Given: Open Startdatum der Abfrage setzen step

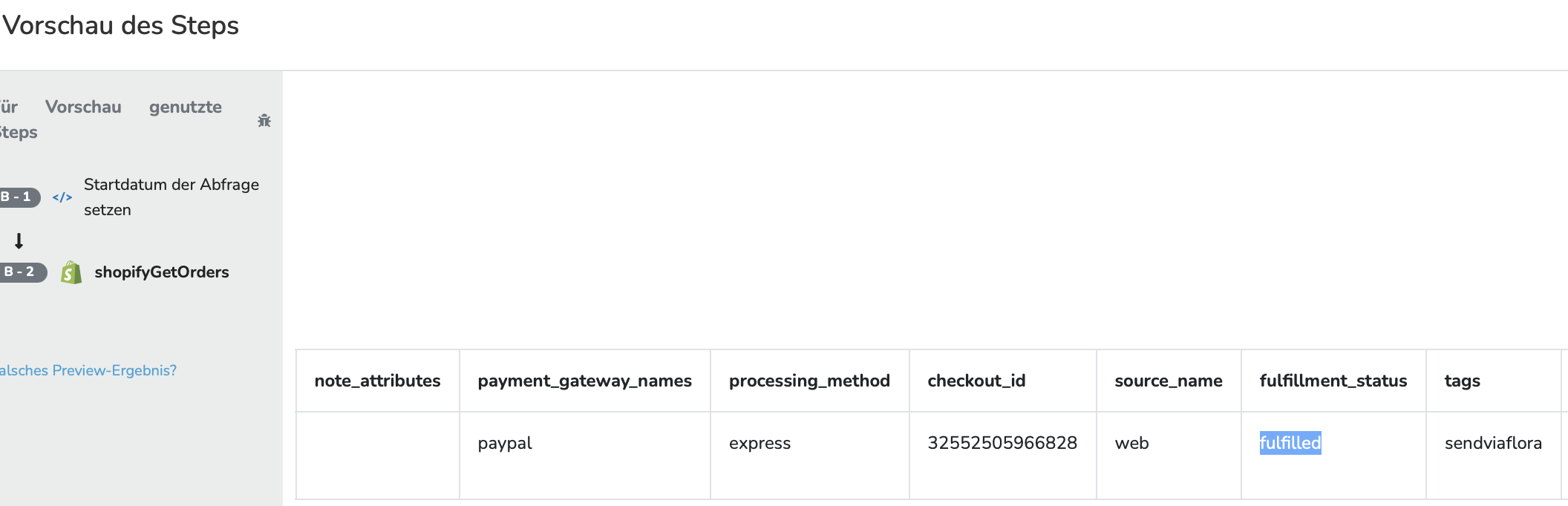Looking at the screenshot, I should (171, 197).
